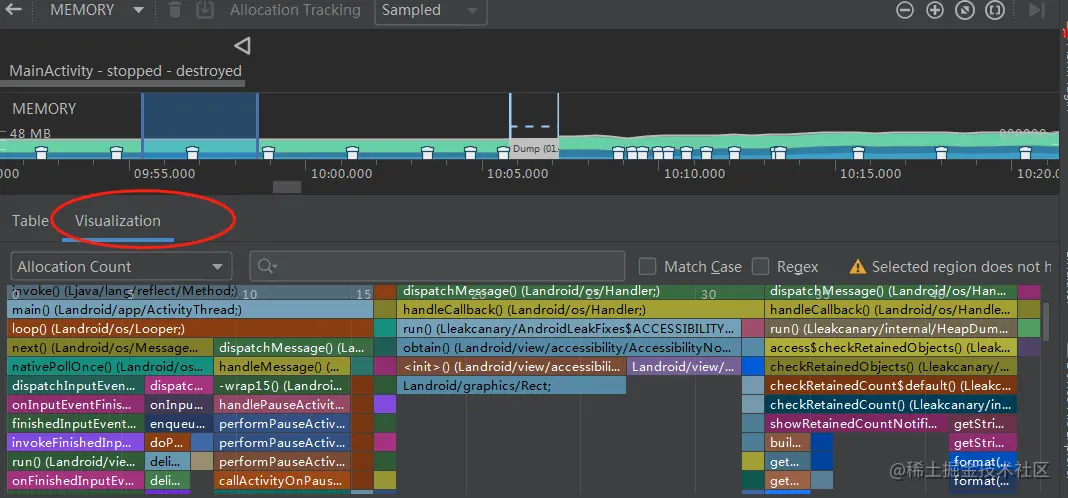1068x498 pixels.
Task: Click the 'Selected region does not' warning text
Action: pos(962,267)
